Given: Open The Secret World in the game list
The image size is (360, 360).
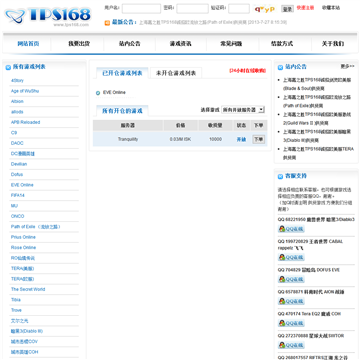Looking at the screenshot, I should point(28,289).
